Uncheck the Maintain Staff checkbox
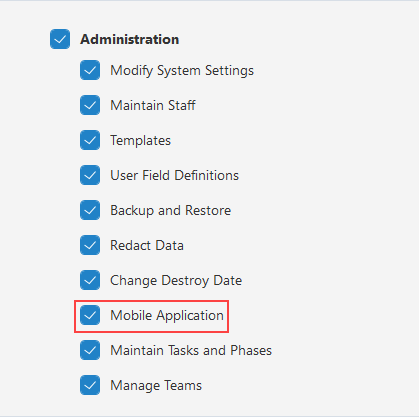 90,105
